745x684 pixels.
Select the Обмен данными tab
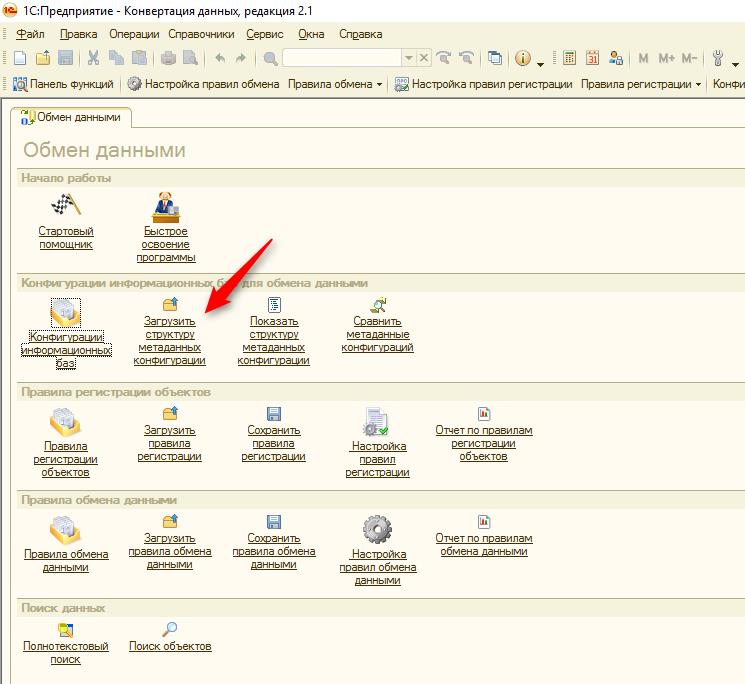[x=71, y=117]
